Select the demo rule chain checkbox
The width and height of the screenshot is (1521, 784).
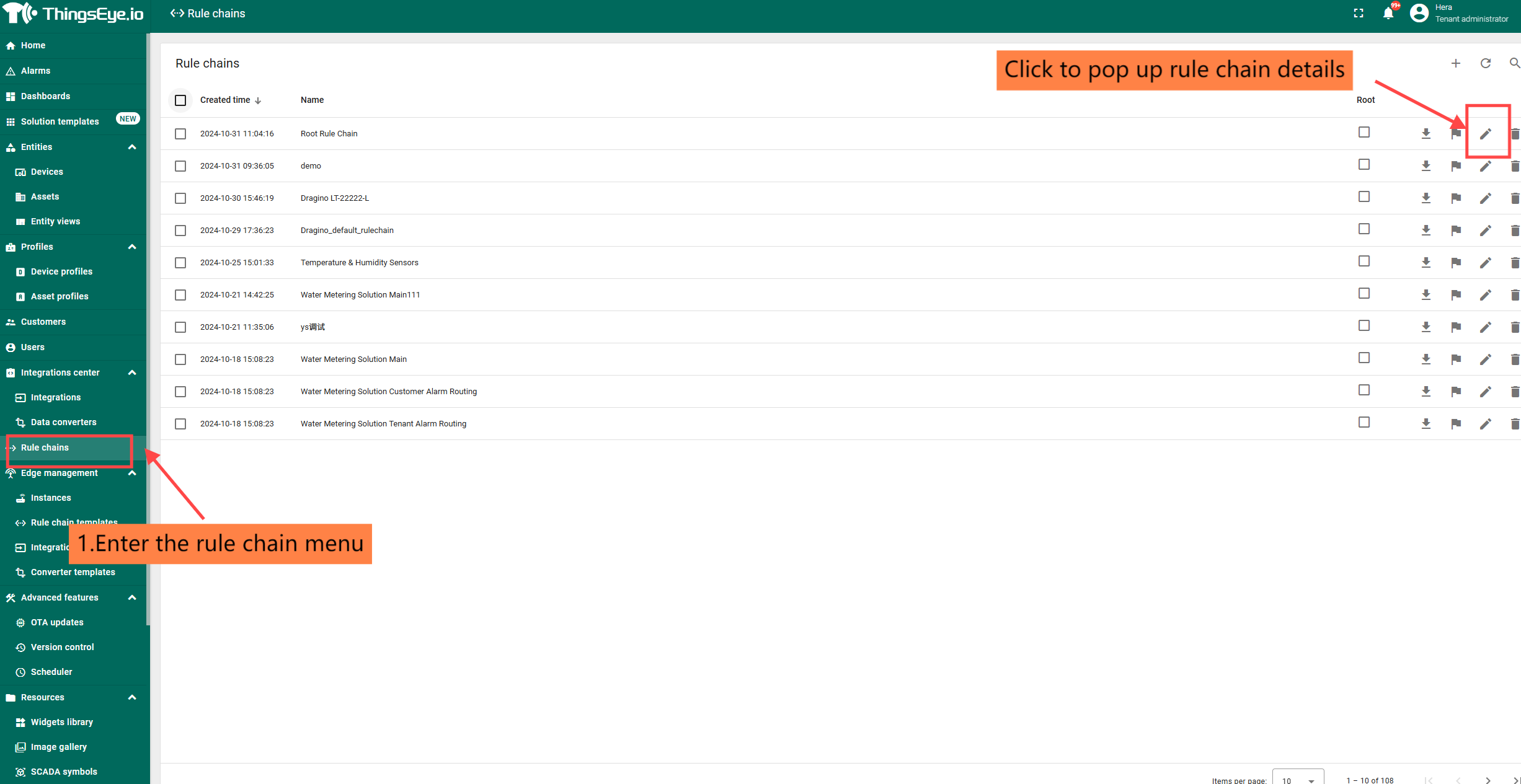[x=180, y=166]
